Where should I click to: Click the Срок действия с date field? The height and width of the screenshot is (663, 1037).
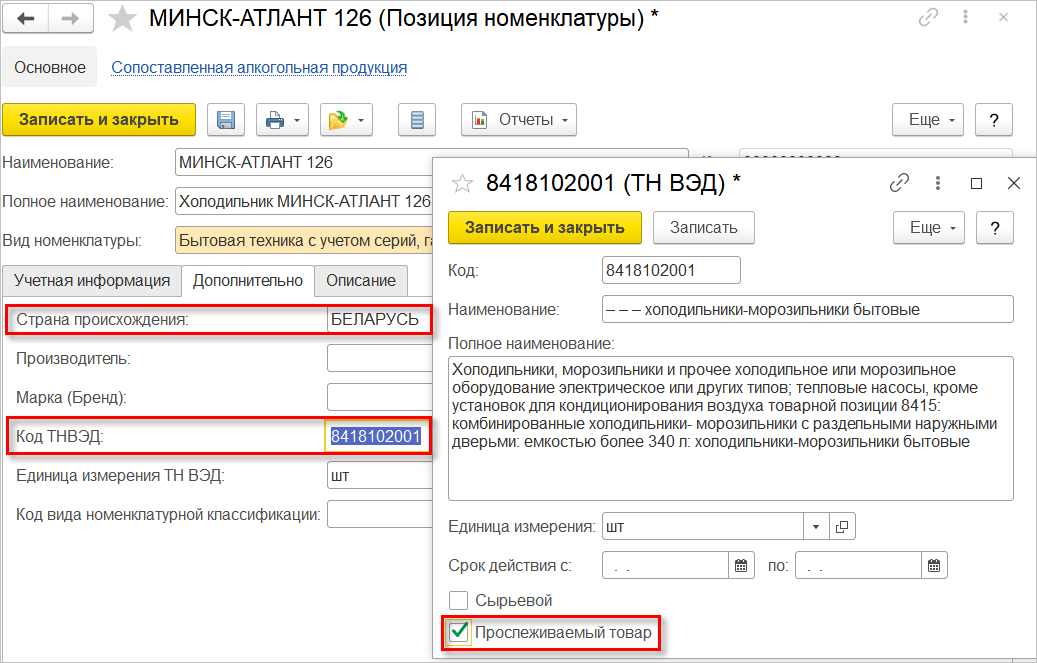click(665, 566)
